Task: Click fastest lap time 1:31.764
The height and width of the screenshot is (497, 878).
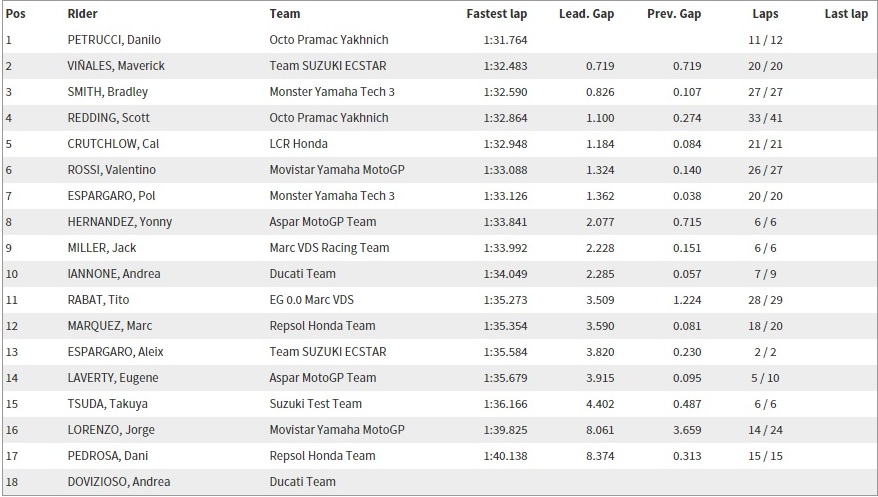Action: (x=506, y=40)
